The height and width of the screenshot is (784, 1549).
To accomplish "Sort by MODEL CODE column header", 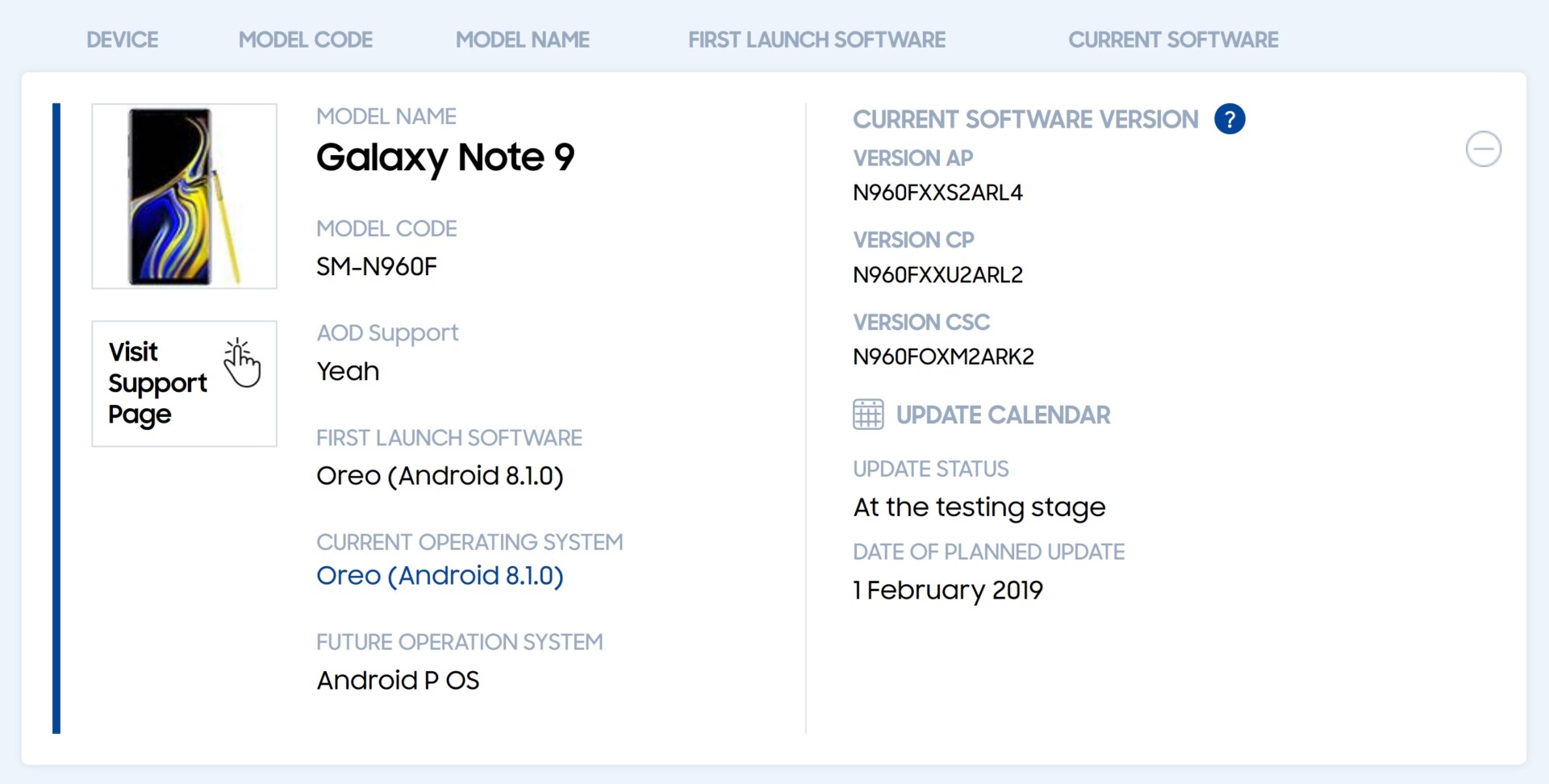I will click(x=305, y=40).
